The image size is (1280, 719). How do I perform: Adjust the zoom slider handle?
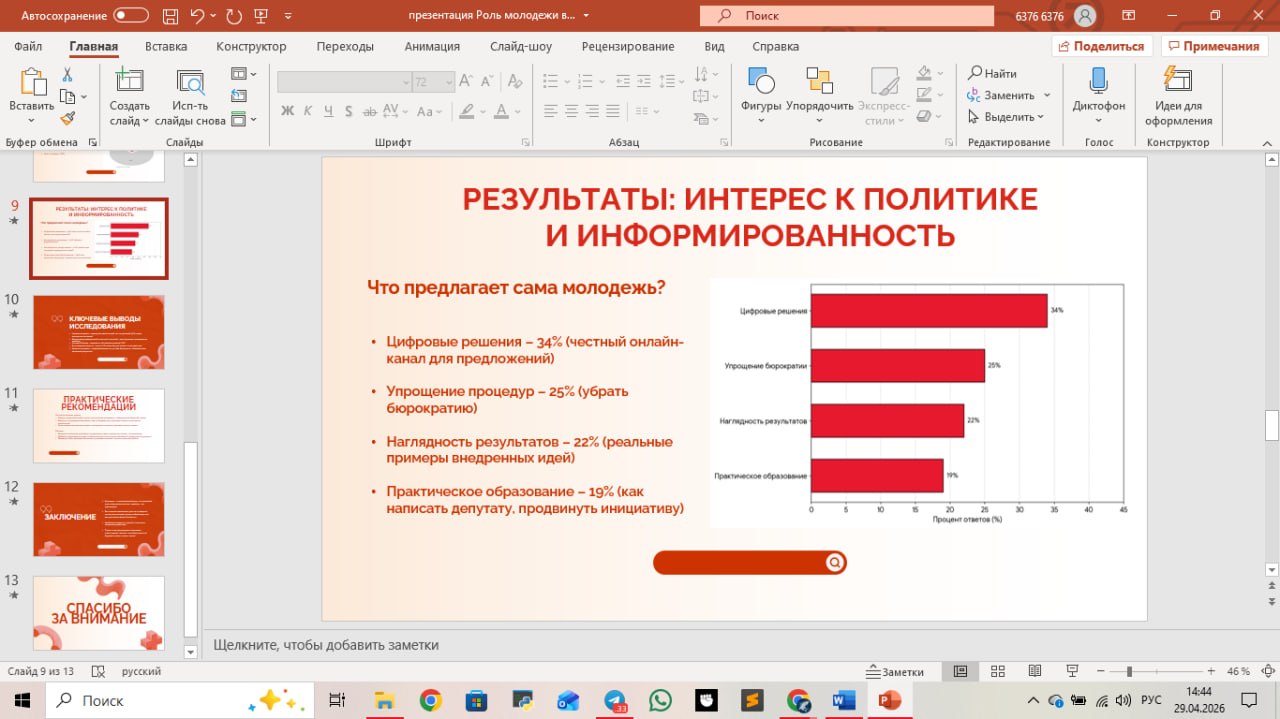tap(1129, 671)
